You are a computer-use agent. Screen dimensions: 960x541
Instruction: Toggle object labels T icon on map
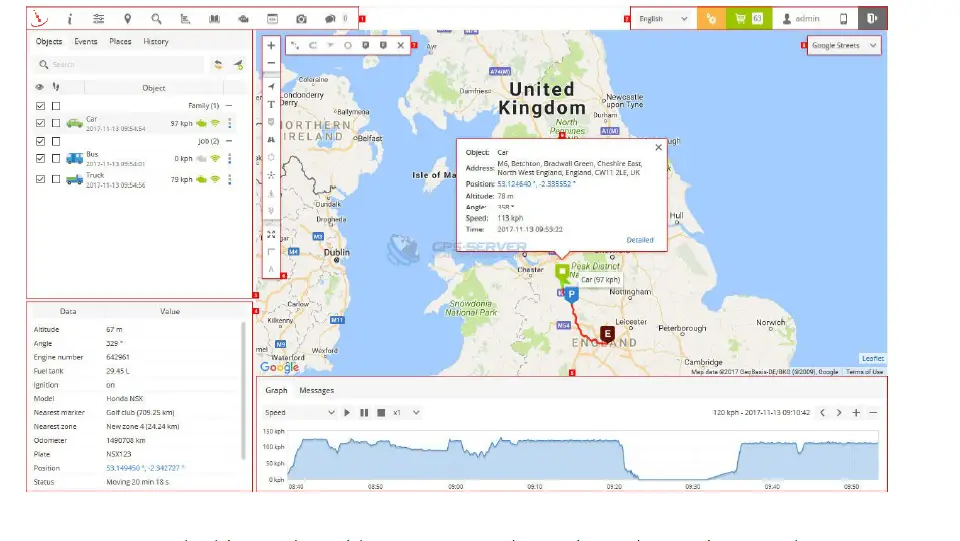point(271,104)
